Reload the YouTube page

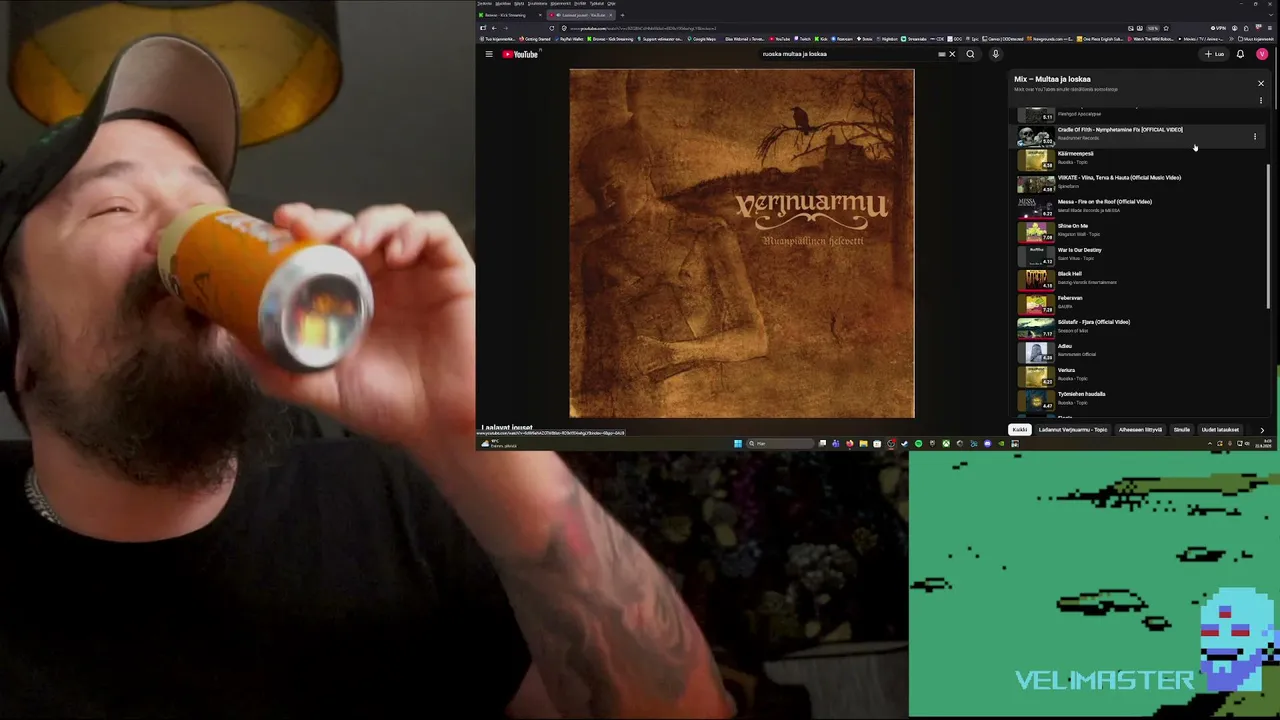551,28
